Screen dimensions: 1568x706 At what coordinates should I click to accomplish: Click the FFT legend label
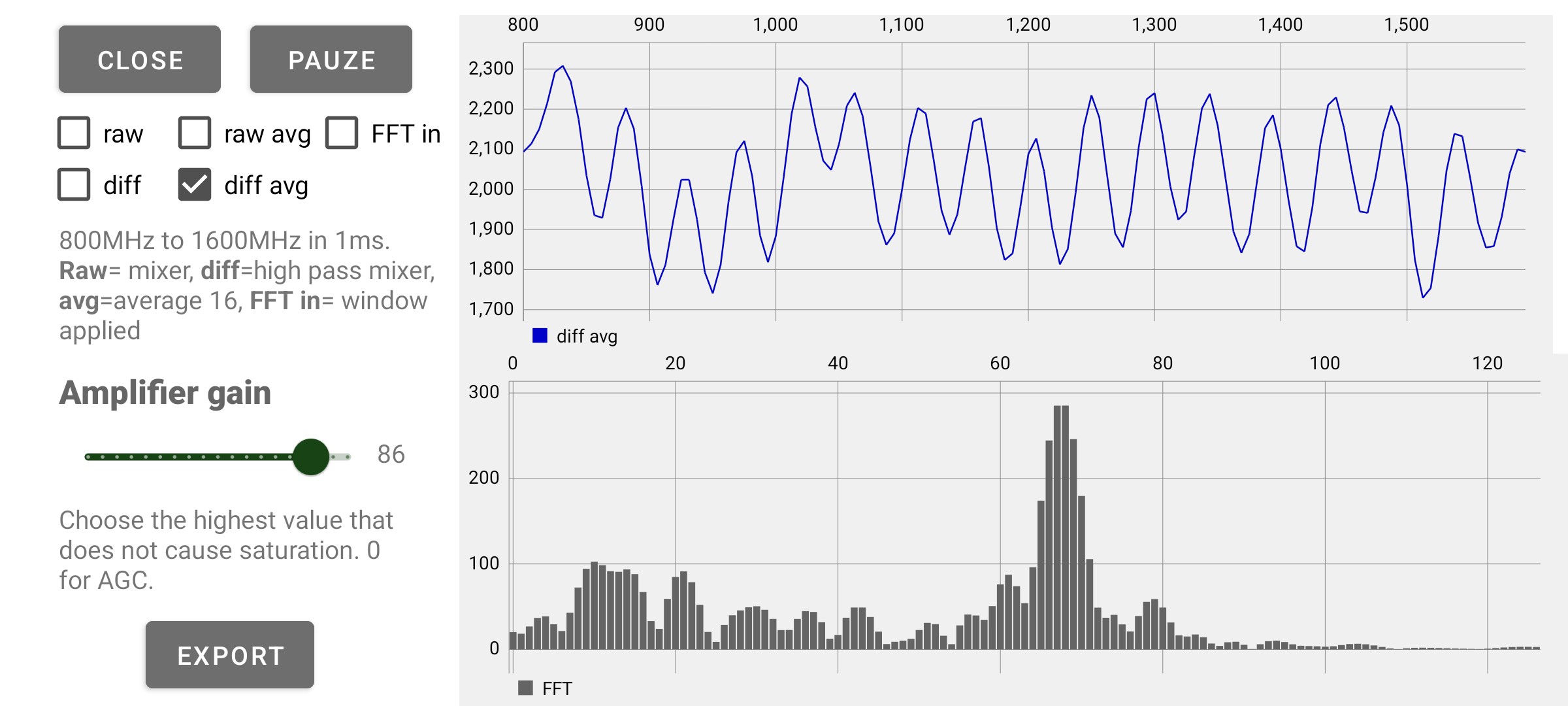(x=557, y=688)
